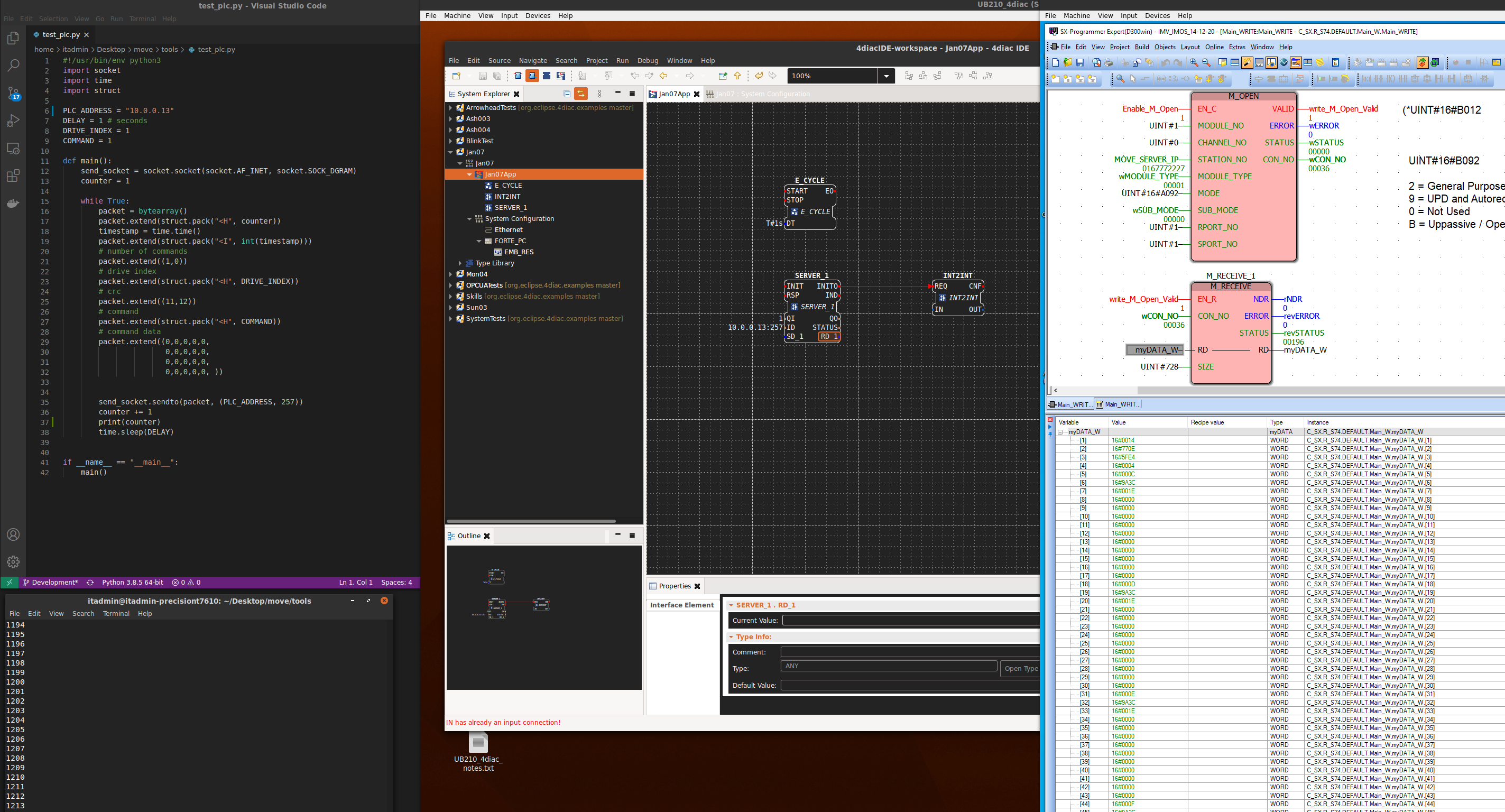Viewport: 1505px width, 812px height.
Task: Open the Extensions view in VS Code
Action: (13, 176)
